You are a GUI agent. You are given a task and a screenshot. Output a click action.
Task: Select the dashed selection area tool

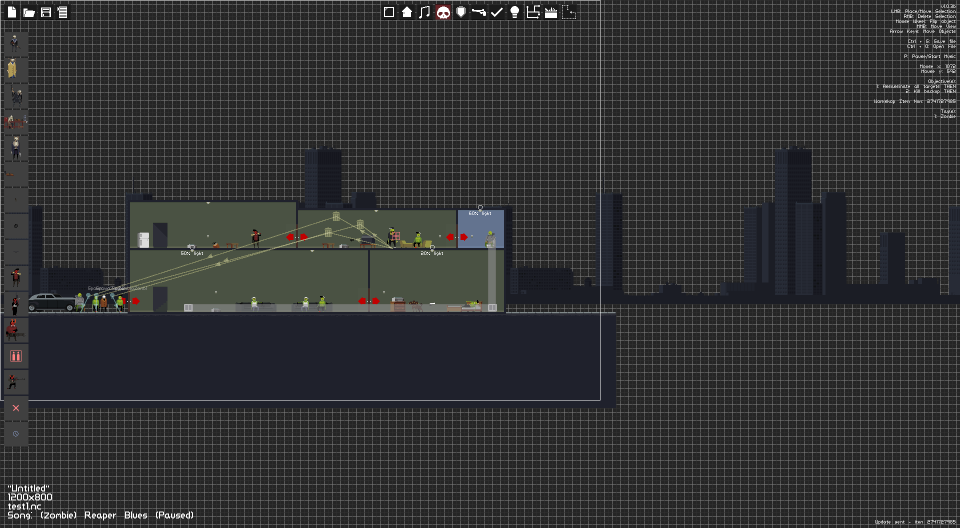(569, 12)
